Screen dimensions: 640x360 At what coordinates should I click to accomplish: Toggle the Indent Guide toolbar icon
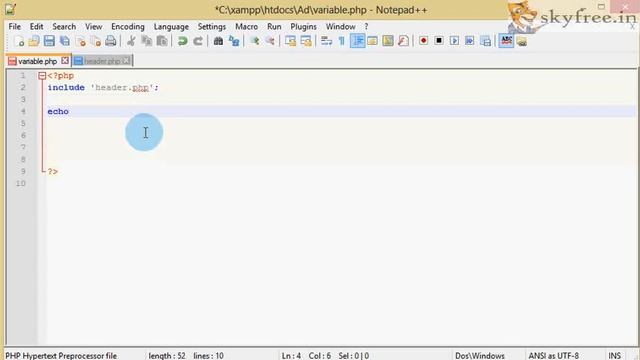coord(358,41)
